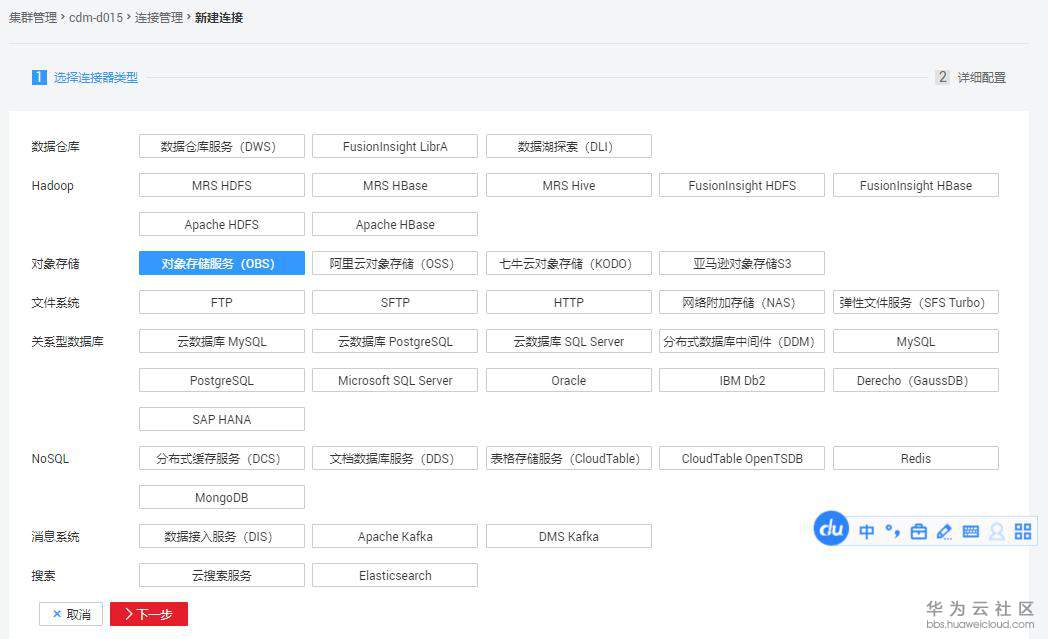The height and width of the screenshot is (639, 1048).
Task: Select Apache Kafka connector
Action: click(395, 536)
